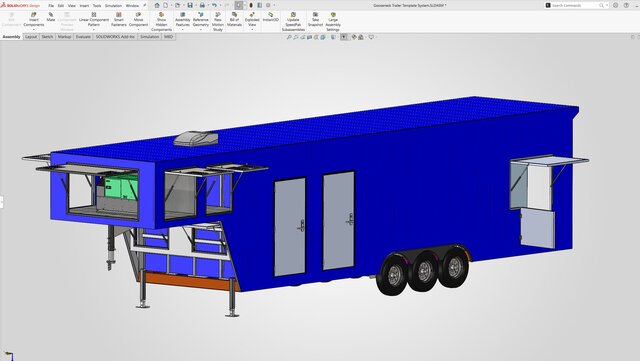Click Zoom to Area in view toolbar
The height and width of the screenshot is (361, 640).
(296, 37)
